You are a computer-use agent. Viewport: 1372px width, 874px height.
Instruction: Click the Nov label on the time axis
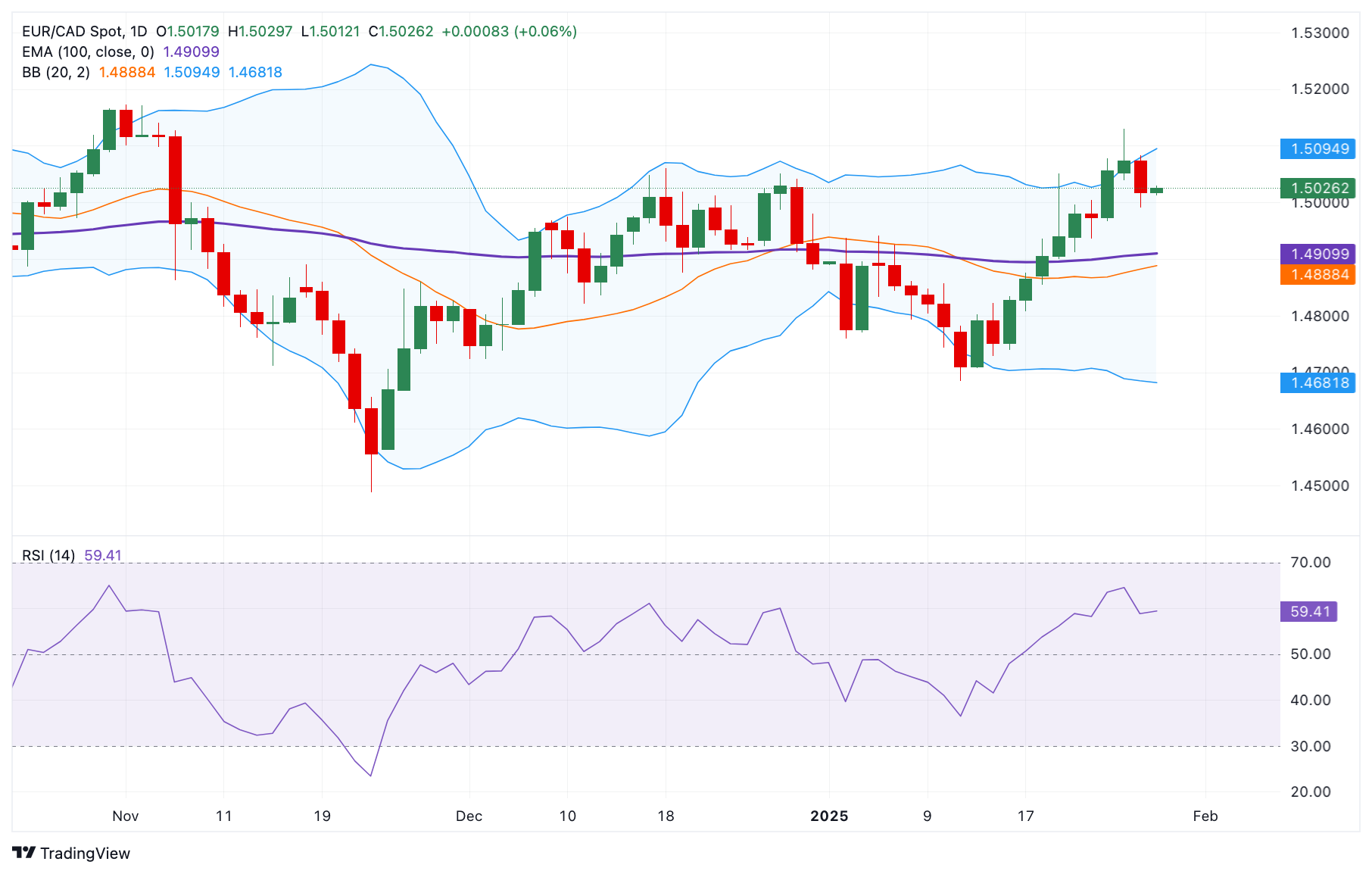(x=125, y=816)
